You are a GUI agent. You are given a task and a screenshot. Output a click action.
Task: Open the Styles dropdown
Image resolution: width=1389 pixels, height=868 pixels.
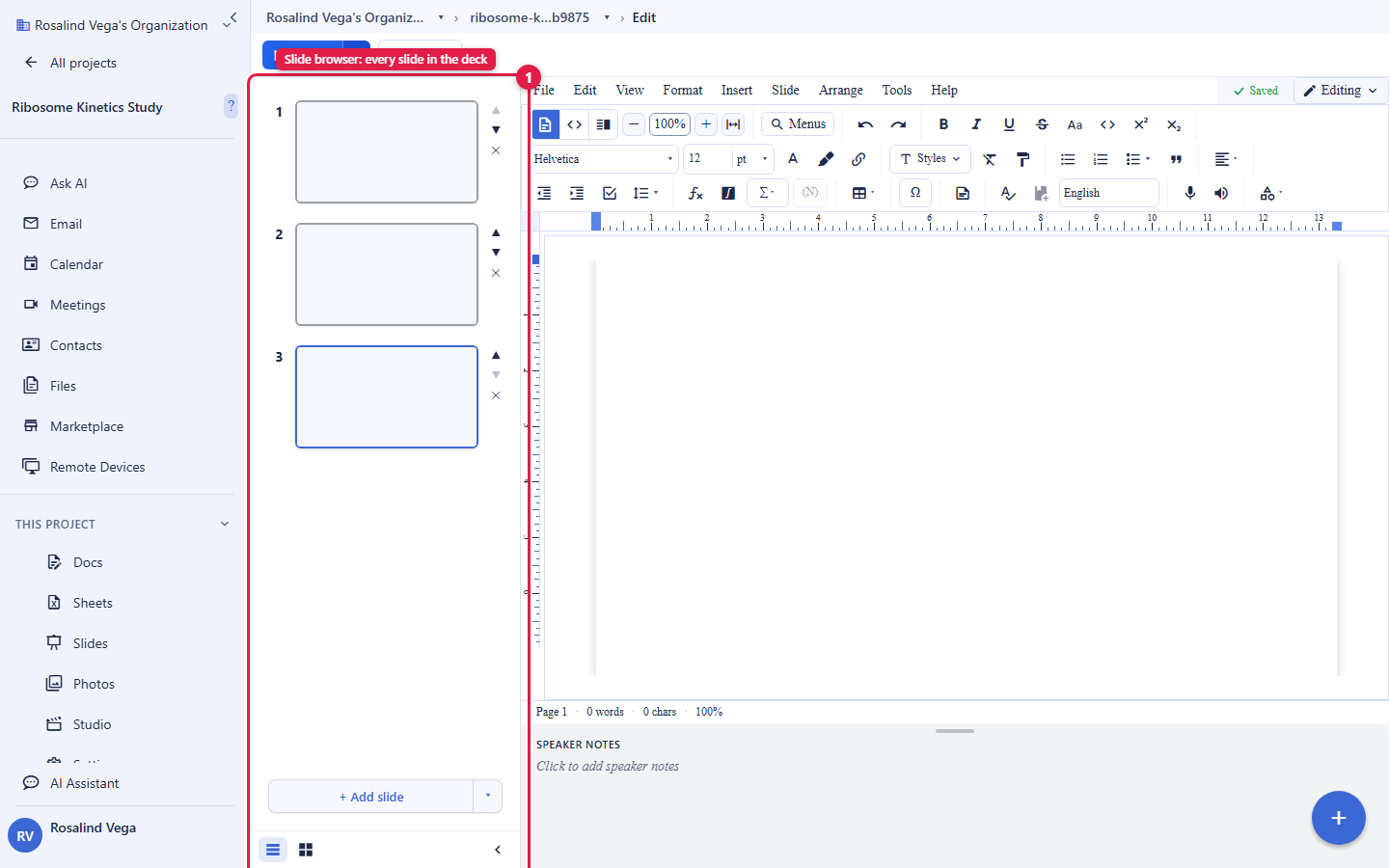(x=930, y=159)
